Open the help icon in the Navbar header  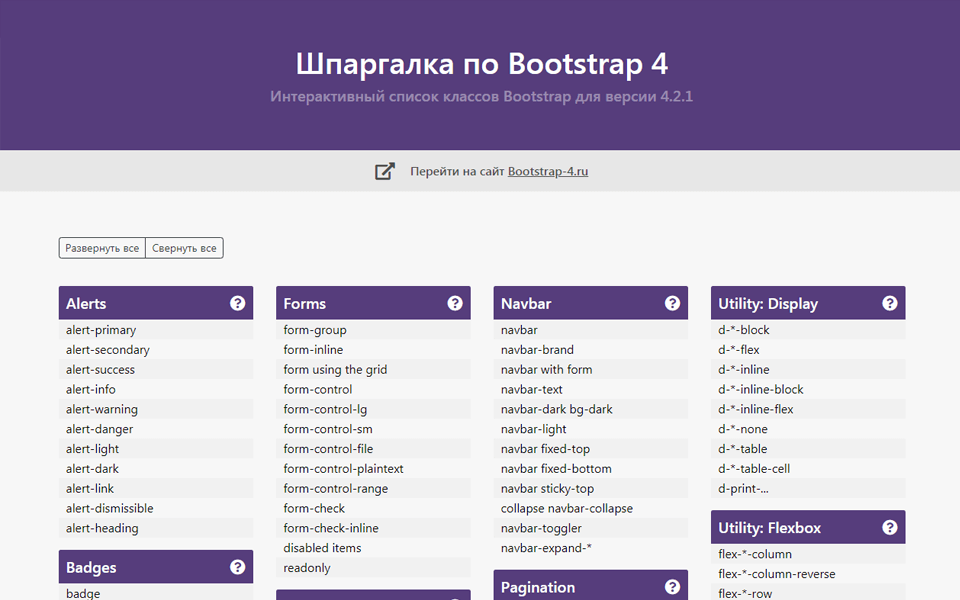coord(672,303)
